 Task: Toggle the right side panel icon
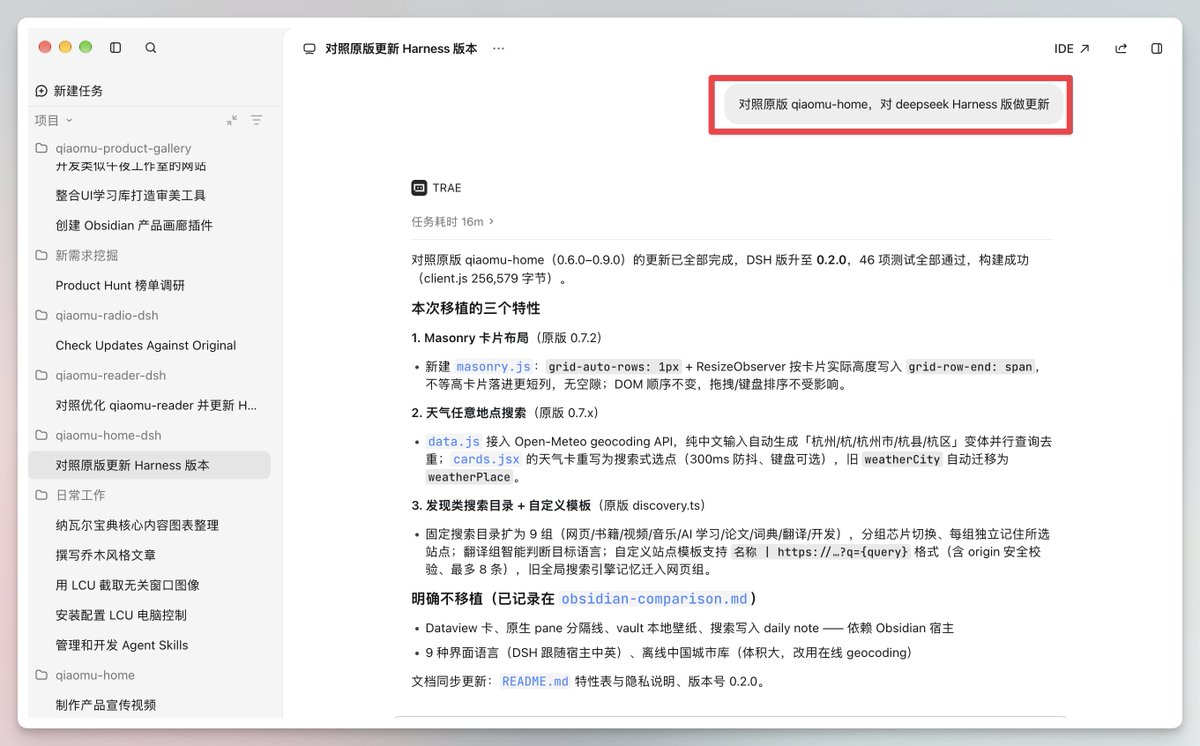coord(1157,48)
